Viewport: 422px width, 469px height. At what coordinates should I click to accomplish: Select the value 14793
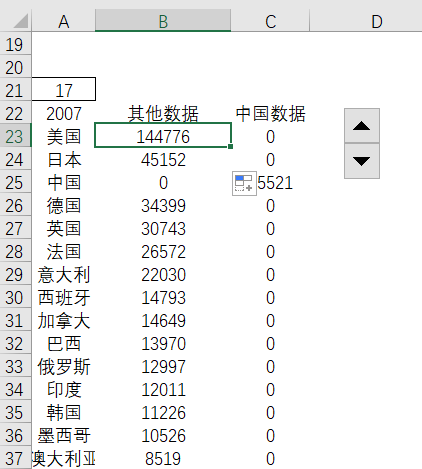[x=163, y=297]
